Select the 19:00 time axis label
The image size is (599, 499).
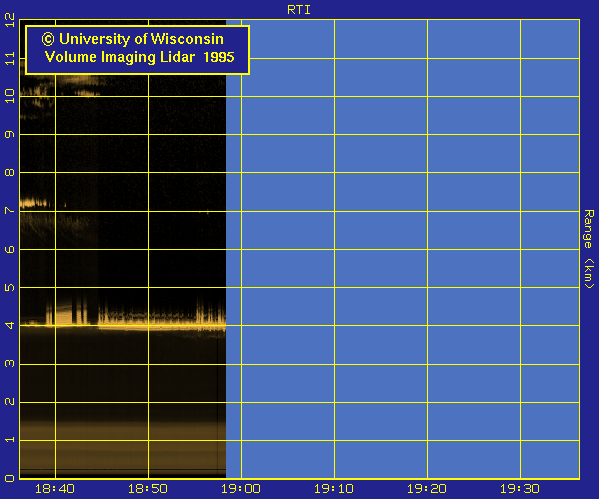(x=241, y=489)
